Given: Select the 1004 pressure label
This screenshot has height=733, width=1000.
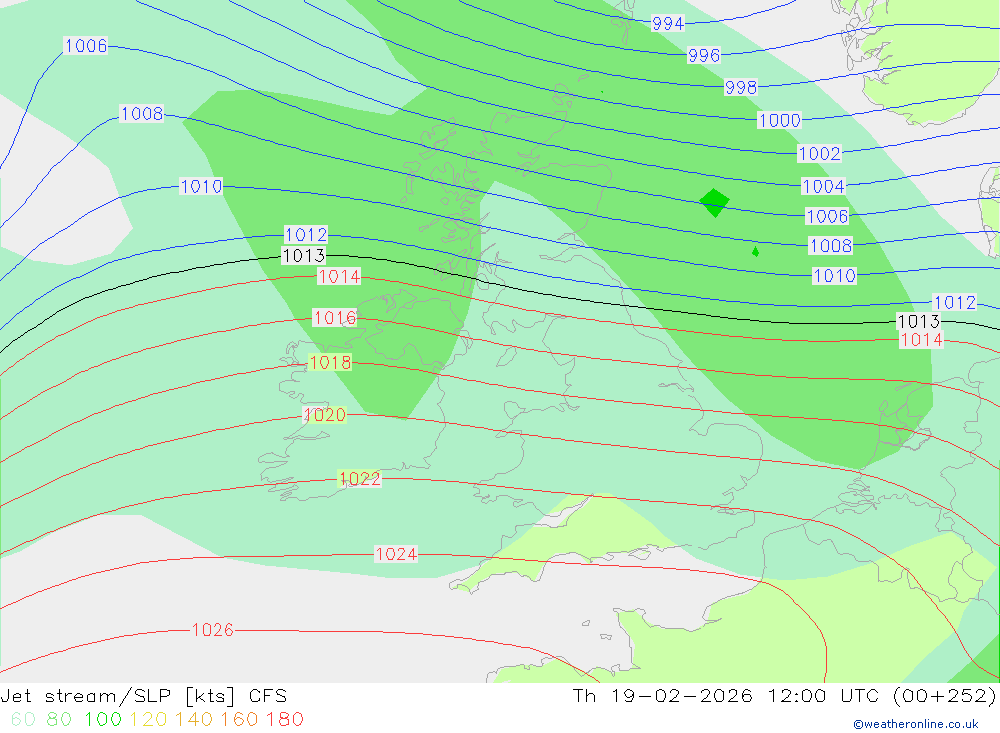Looking at the screenshot, I should (823, 186).
